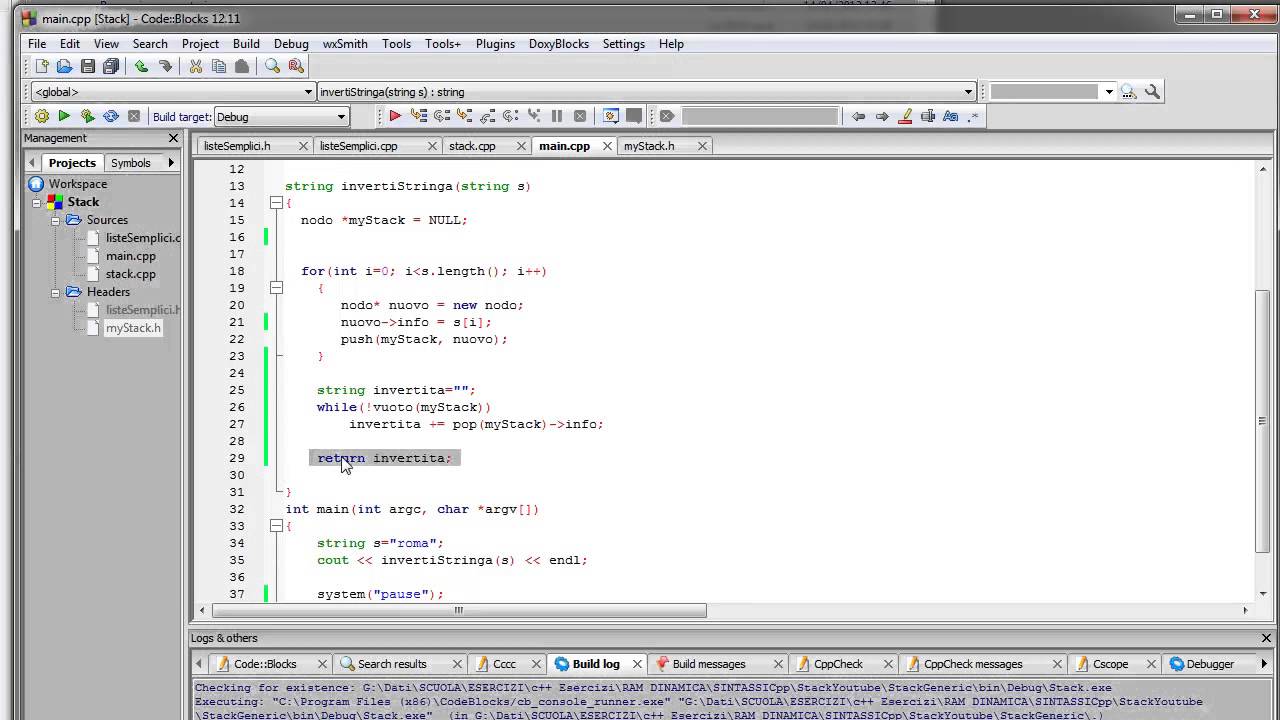Click the Copy icon in toolbar

tap(219, 66)
